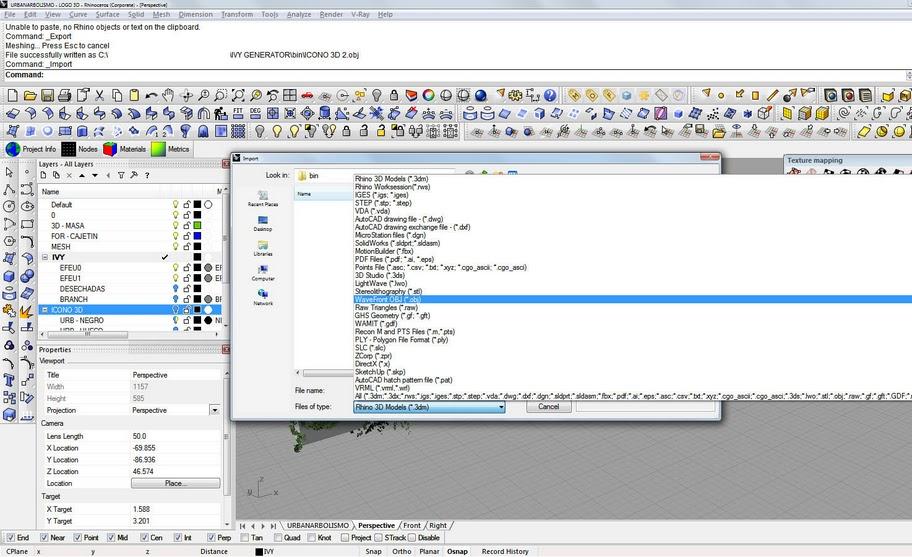This screenshot has width=912, height=557.
Task: Open the File menu
Action: [x=10, y=15]
